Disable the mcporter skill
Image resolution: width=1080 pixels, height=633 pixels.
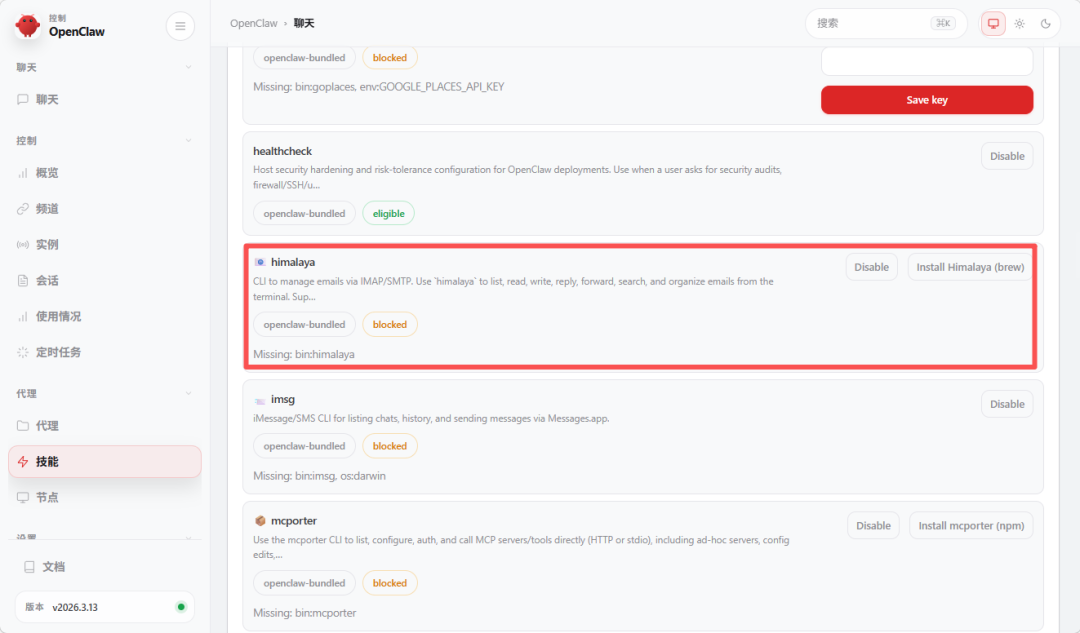(873, 526)
